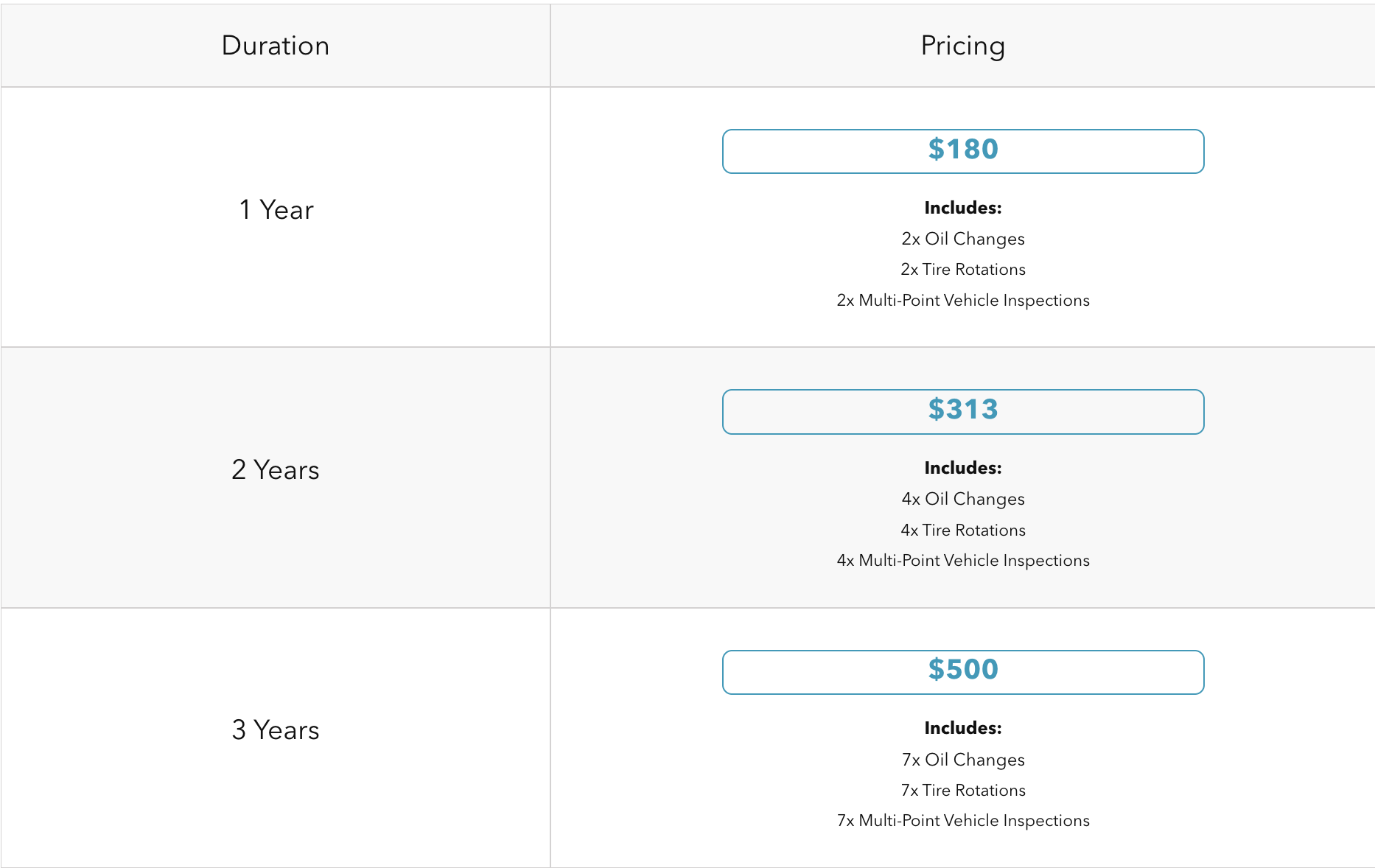Click 2x Tire Rotations text

click(963, 270)
